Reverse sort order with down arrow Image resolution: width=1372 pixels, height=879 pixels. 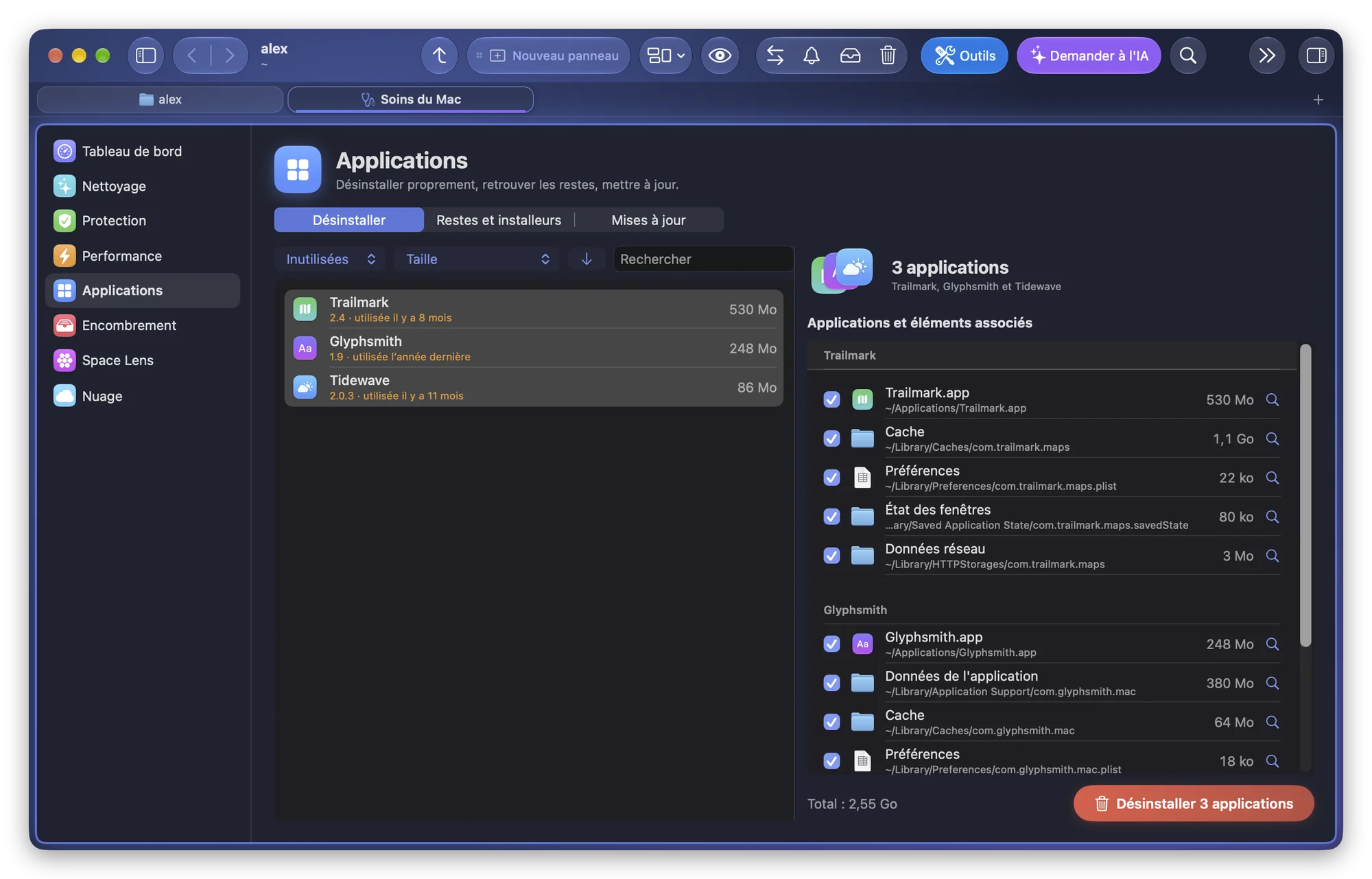(x=587, y=259)
